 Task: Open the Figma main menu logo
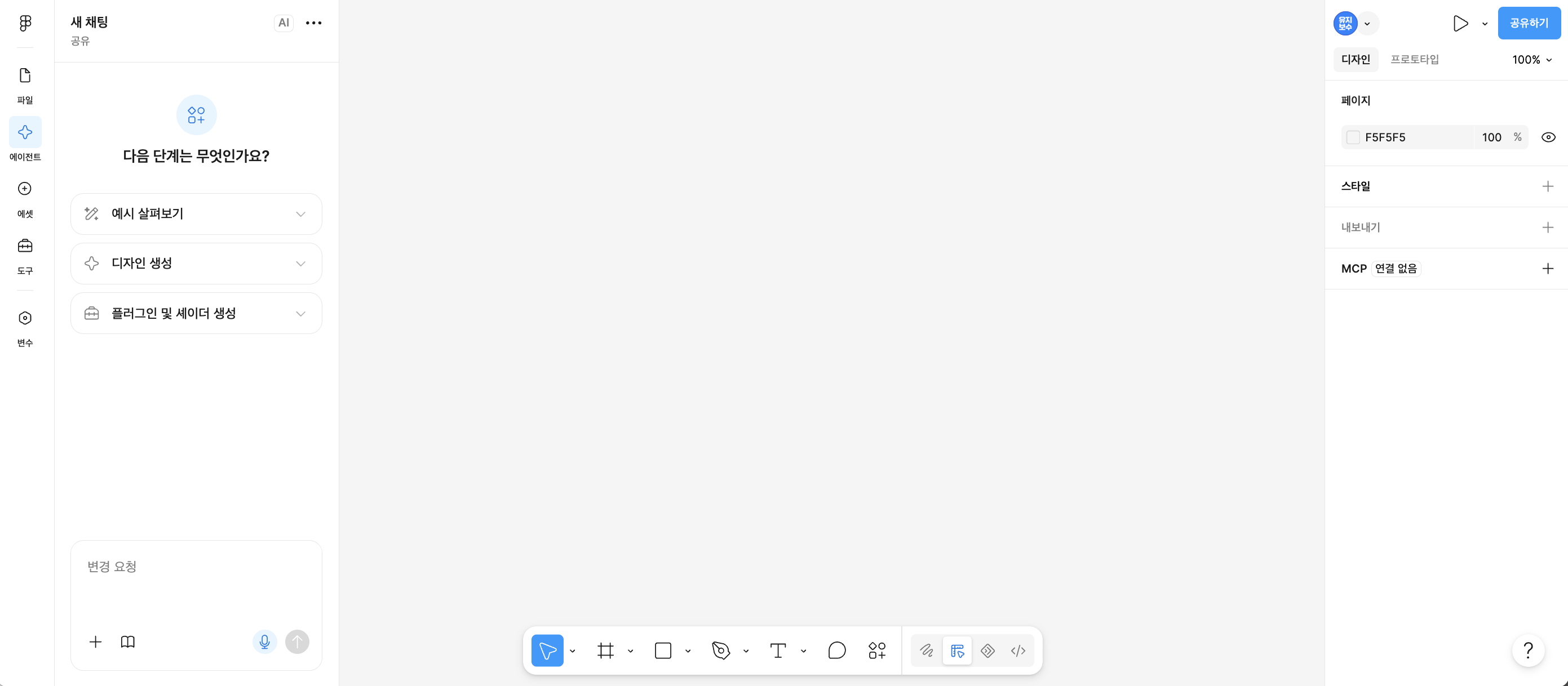click(25, 23)
